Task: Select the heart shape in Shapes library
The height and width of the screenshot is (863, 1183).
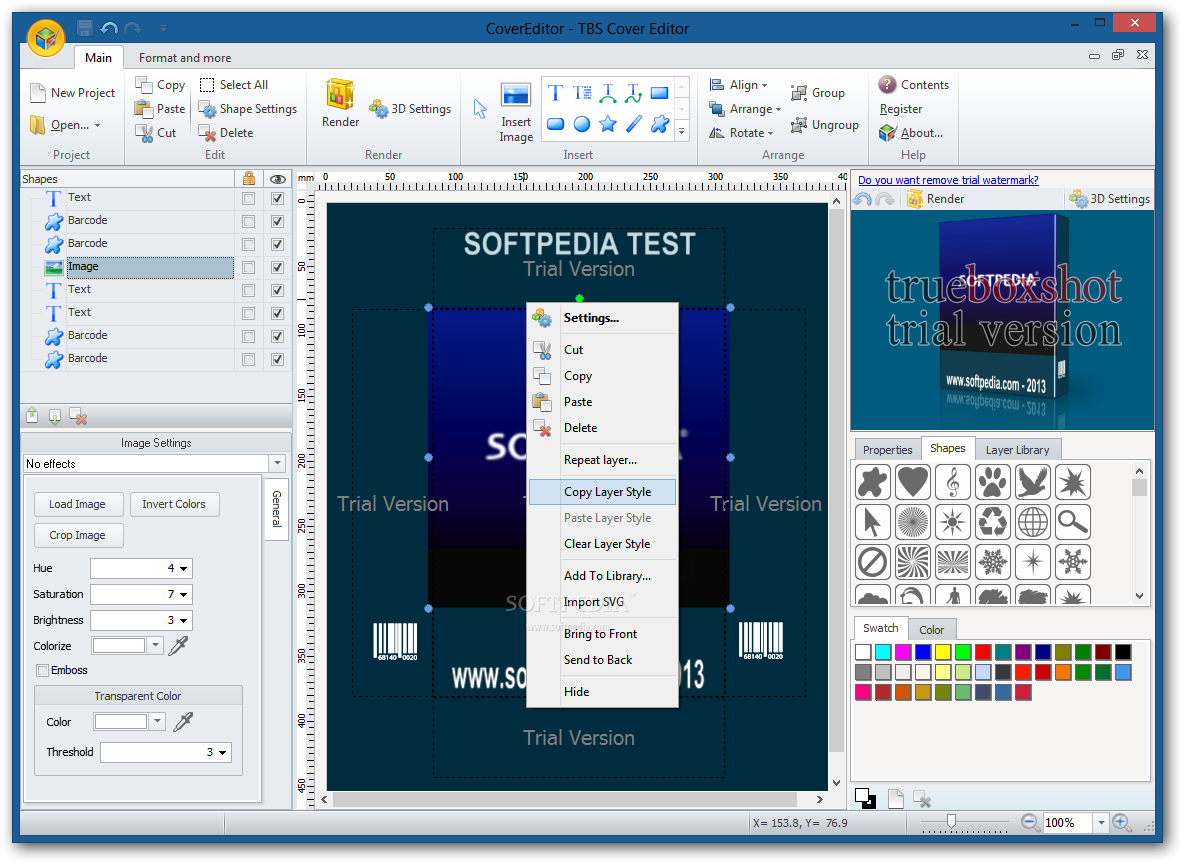Action: click(x=912, y=482)
